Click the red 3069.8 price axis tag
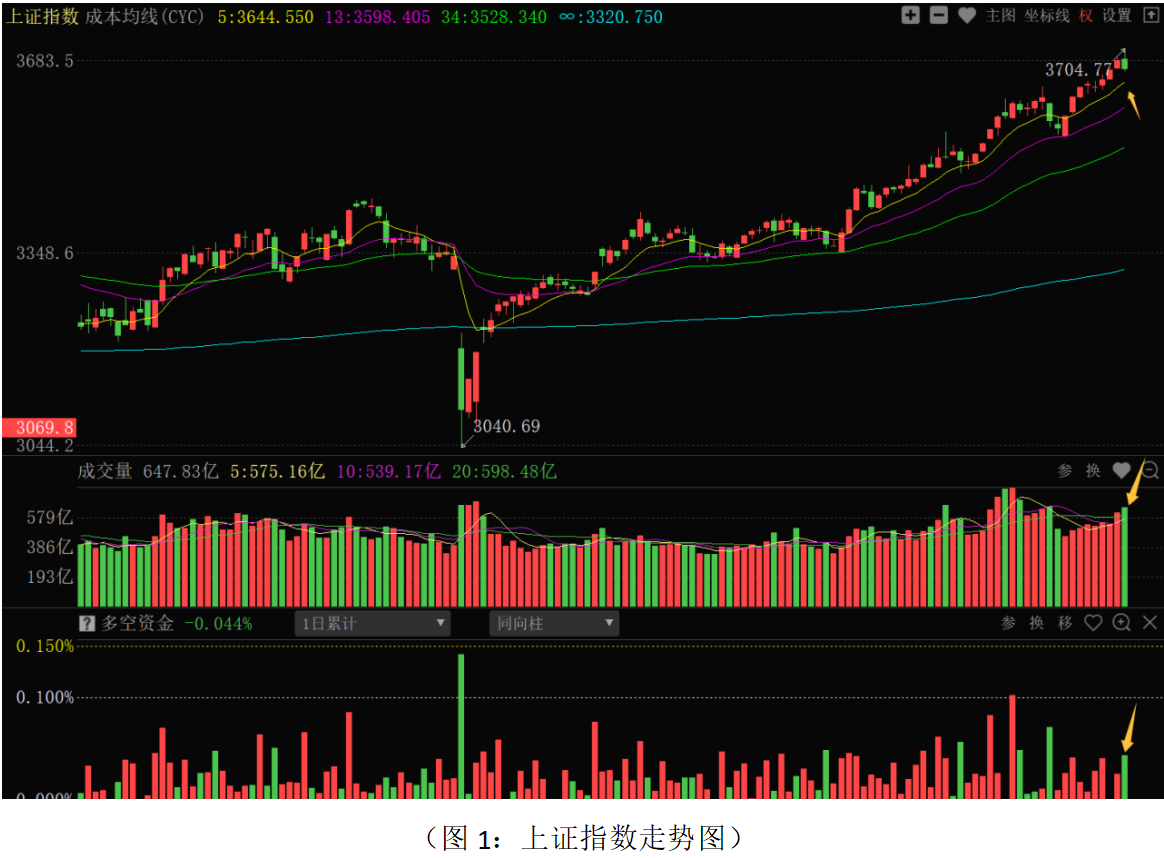The height and width of the screenshot is (858, 1164). click(39, 428)
